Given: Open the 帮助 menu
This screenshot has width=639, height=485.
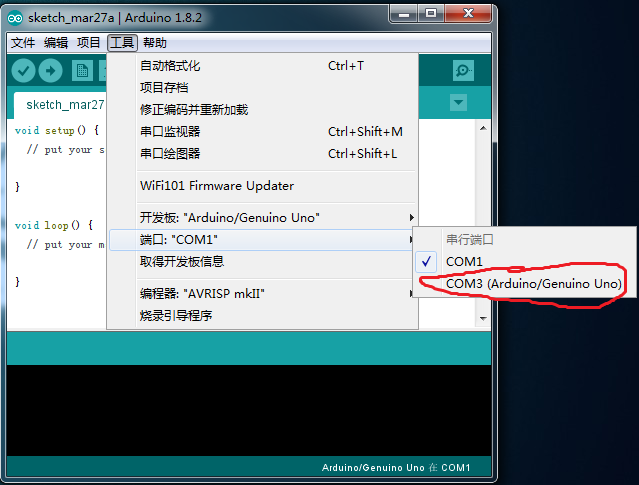Looking at the screenshot, I should 155,43.
